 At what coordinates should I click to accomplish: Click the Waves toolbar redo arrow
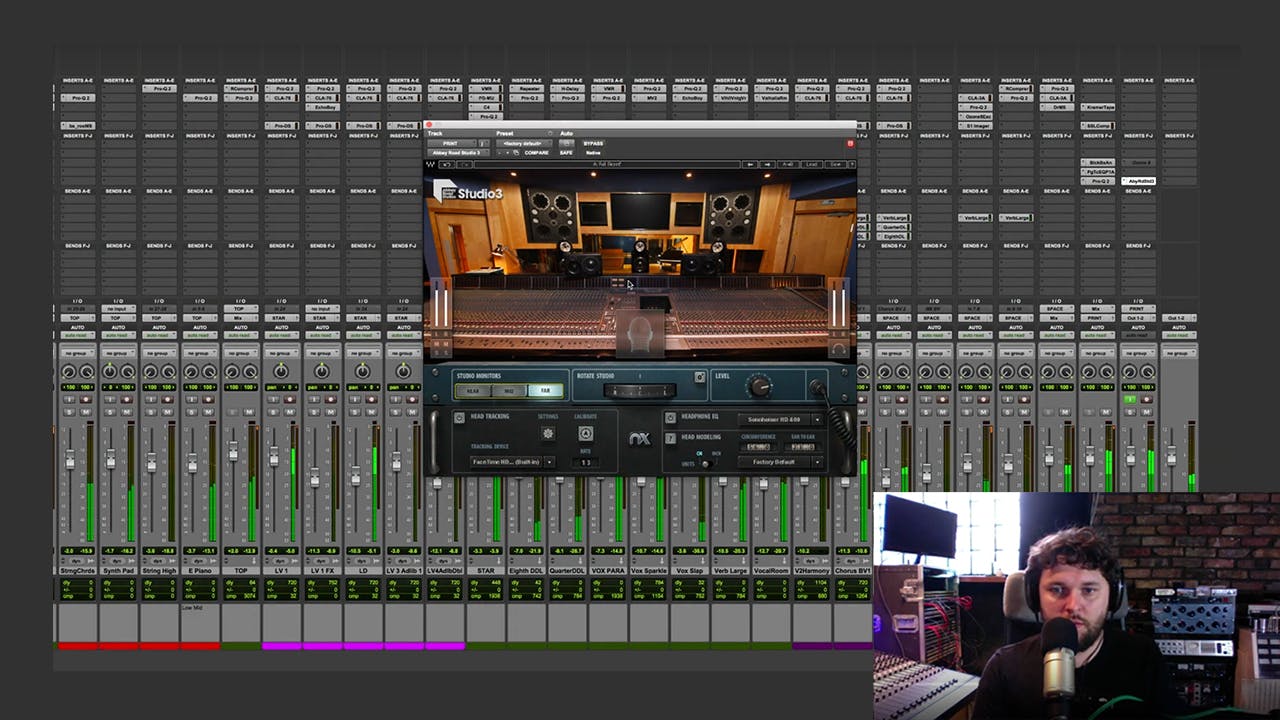pyautogui.click(x=466, y=164)
